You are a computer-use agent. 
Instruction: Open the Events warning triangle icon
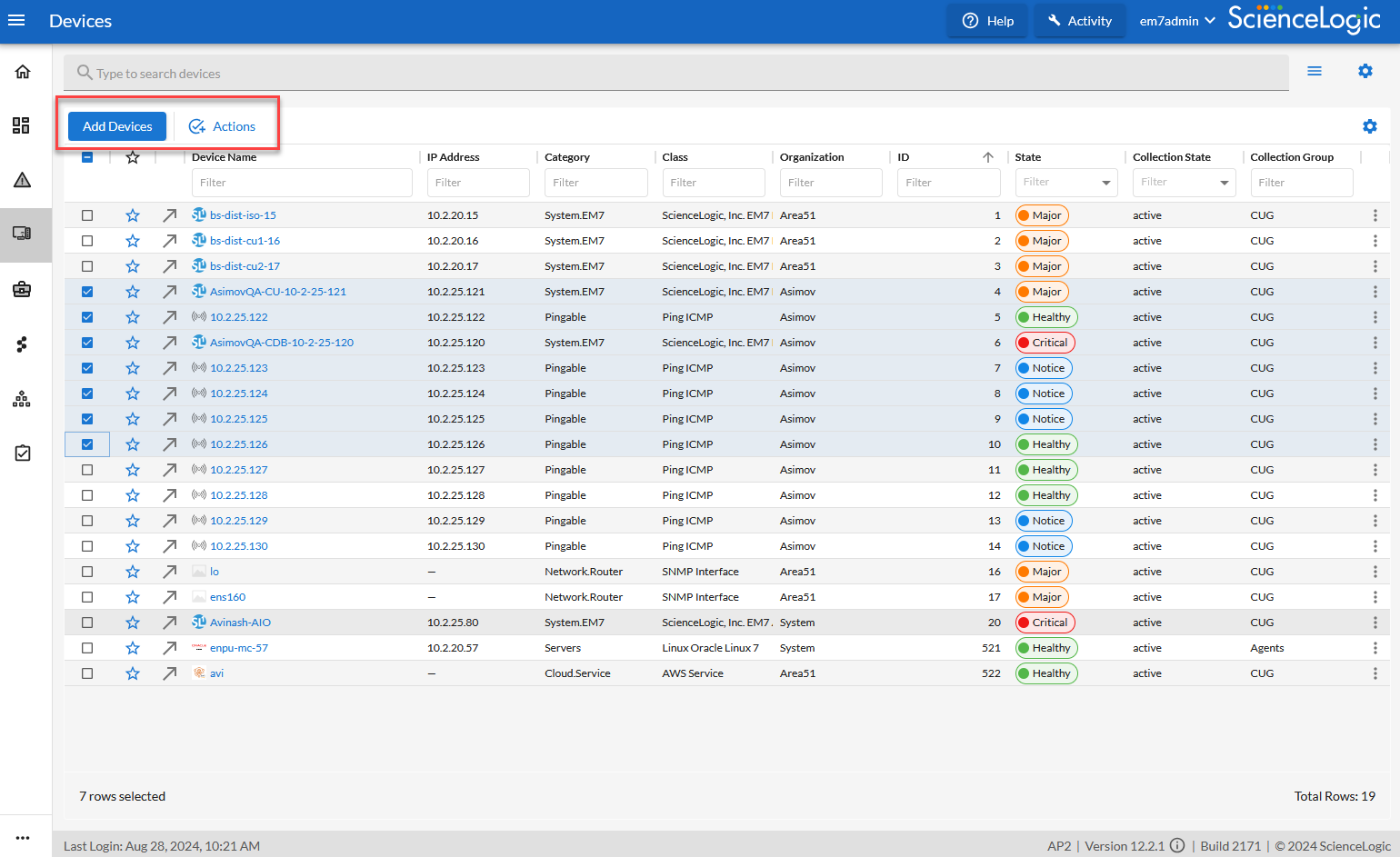tap(23, 180)
